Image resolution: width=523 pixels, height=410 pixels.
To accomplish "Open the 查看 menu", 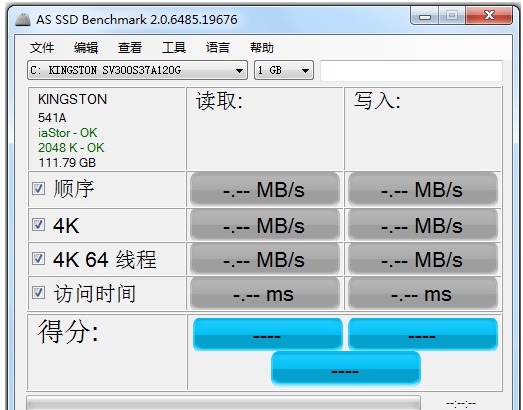I will click(x=130, y=48).
